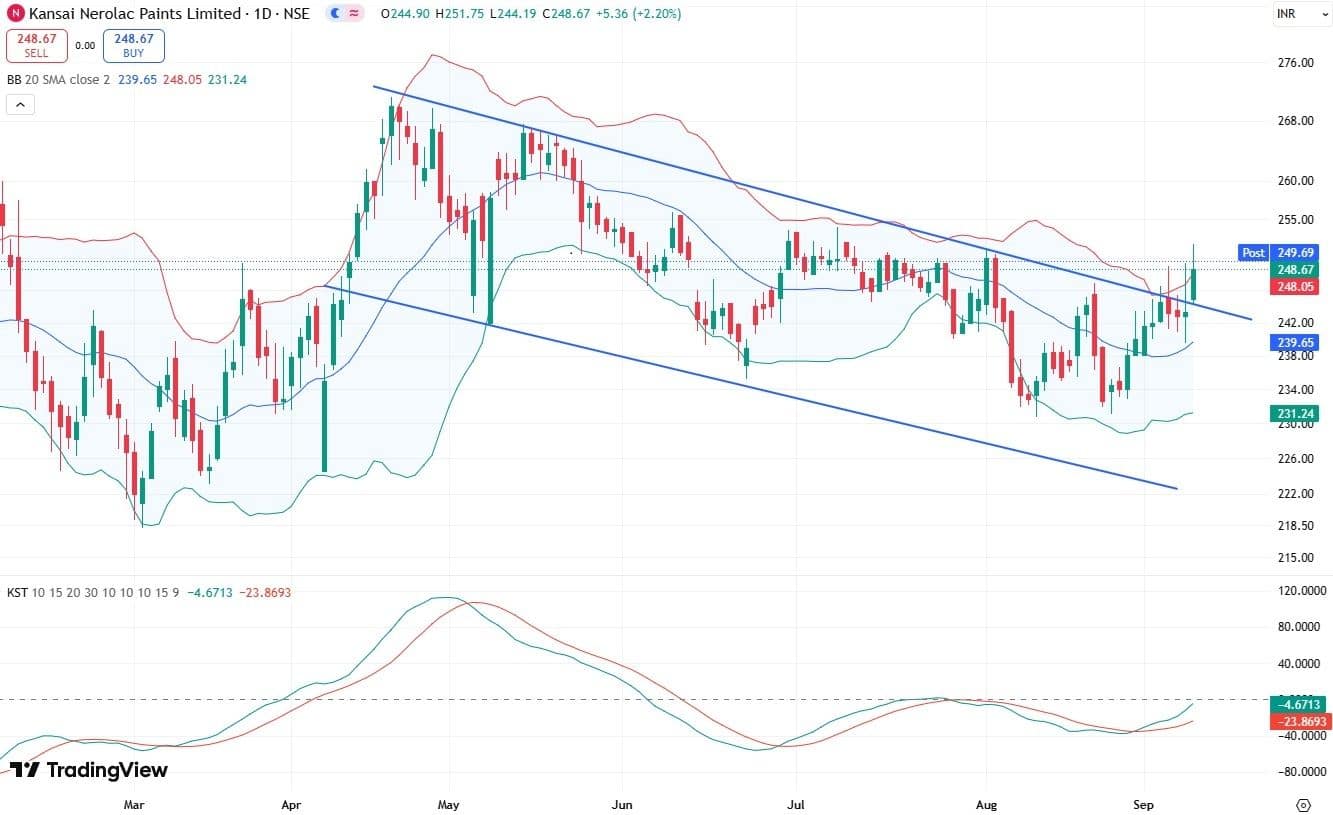Collapse the indicator legend with chevron
The width and height of the screenshot is (1333, 815).
[20, 104]
